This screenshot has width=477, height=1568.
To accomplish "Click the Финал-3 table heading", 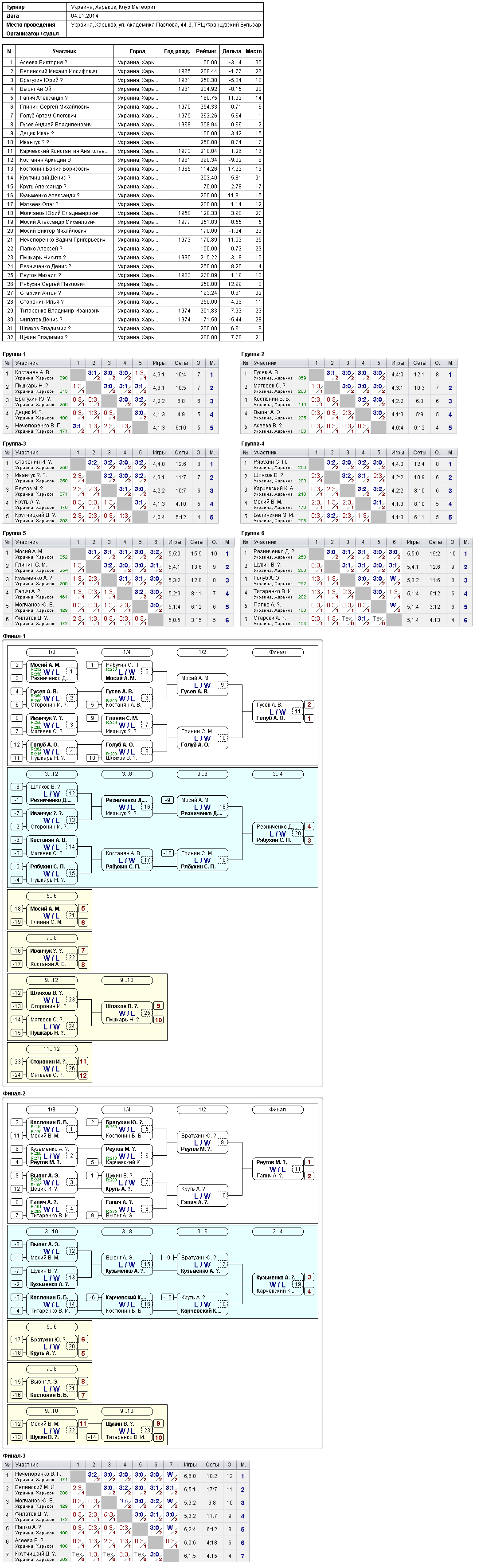I will 14,1455.
